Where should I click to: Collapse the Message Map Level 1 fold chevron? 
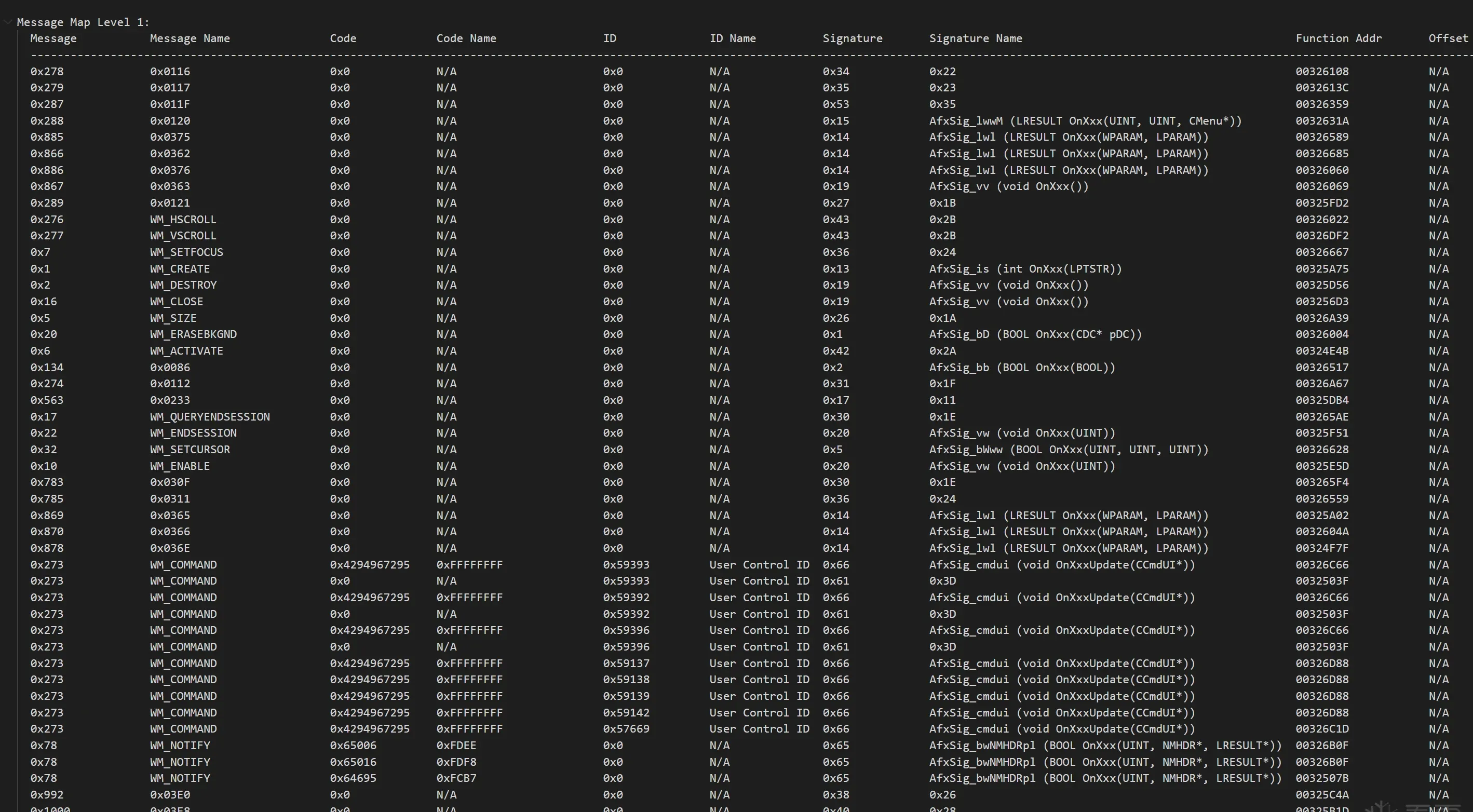click(x=7, y=22)
